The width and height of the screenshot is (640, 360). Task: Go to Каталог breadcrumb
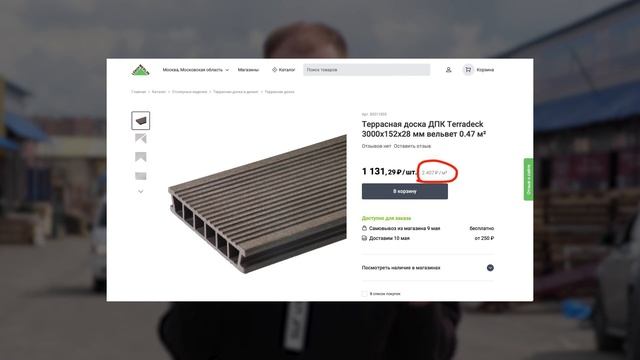click(x=159, y=92)
